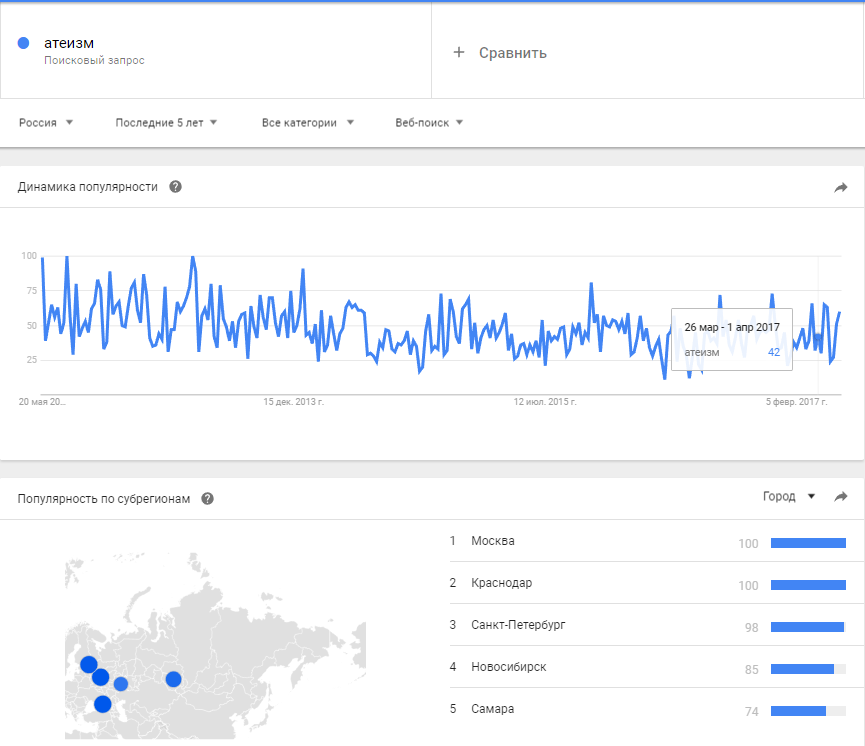Select the атеизм search term field
The height and width of the screenshot is (746, 865).
point(69,43)
